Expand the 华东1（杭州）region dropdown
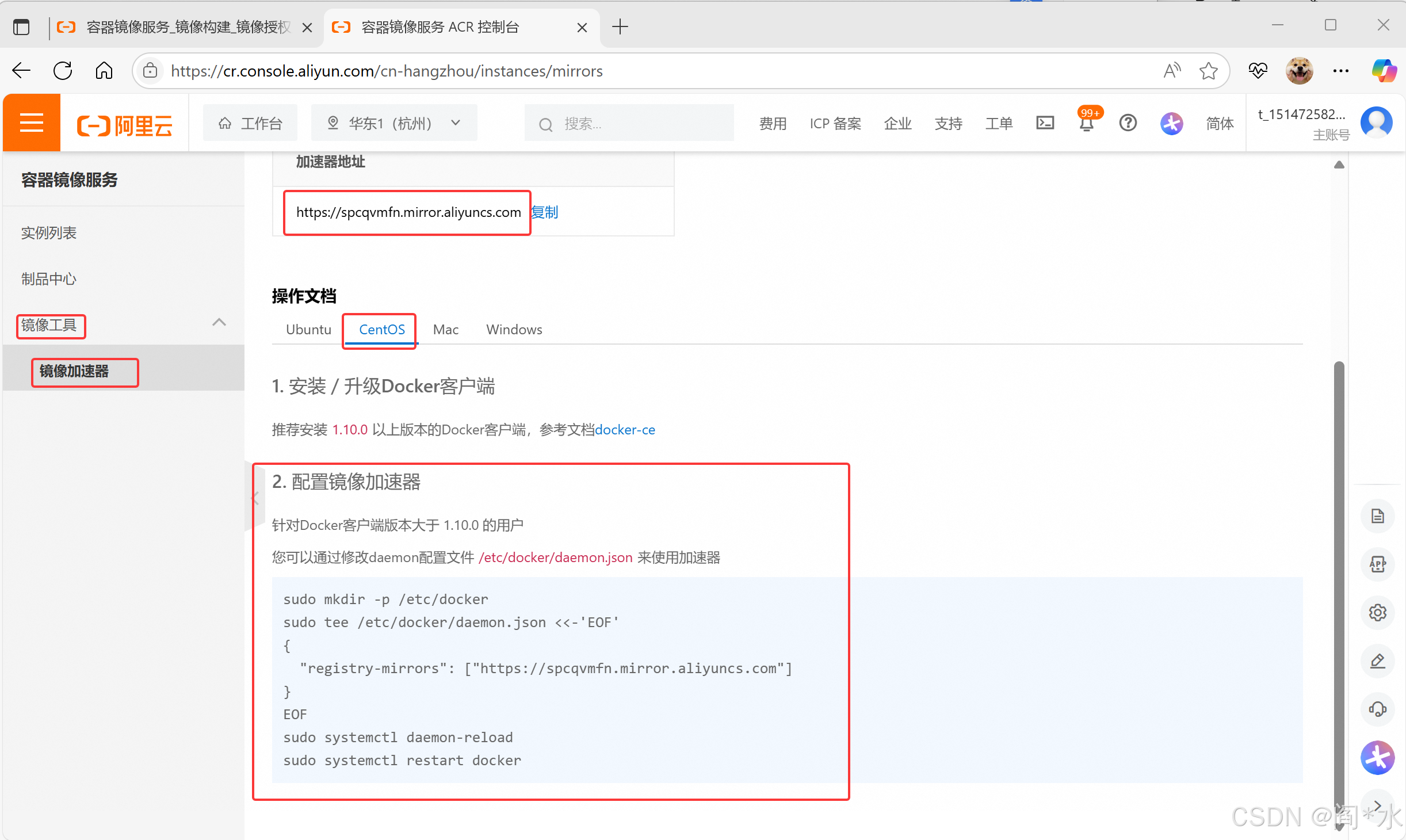 coord(394,123)
